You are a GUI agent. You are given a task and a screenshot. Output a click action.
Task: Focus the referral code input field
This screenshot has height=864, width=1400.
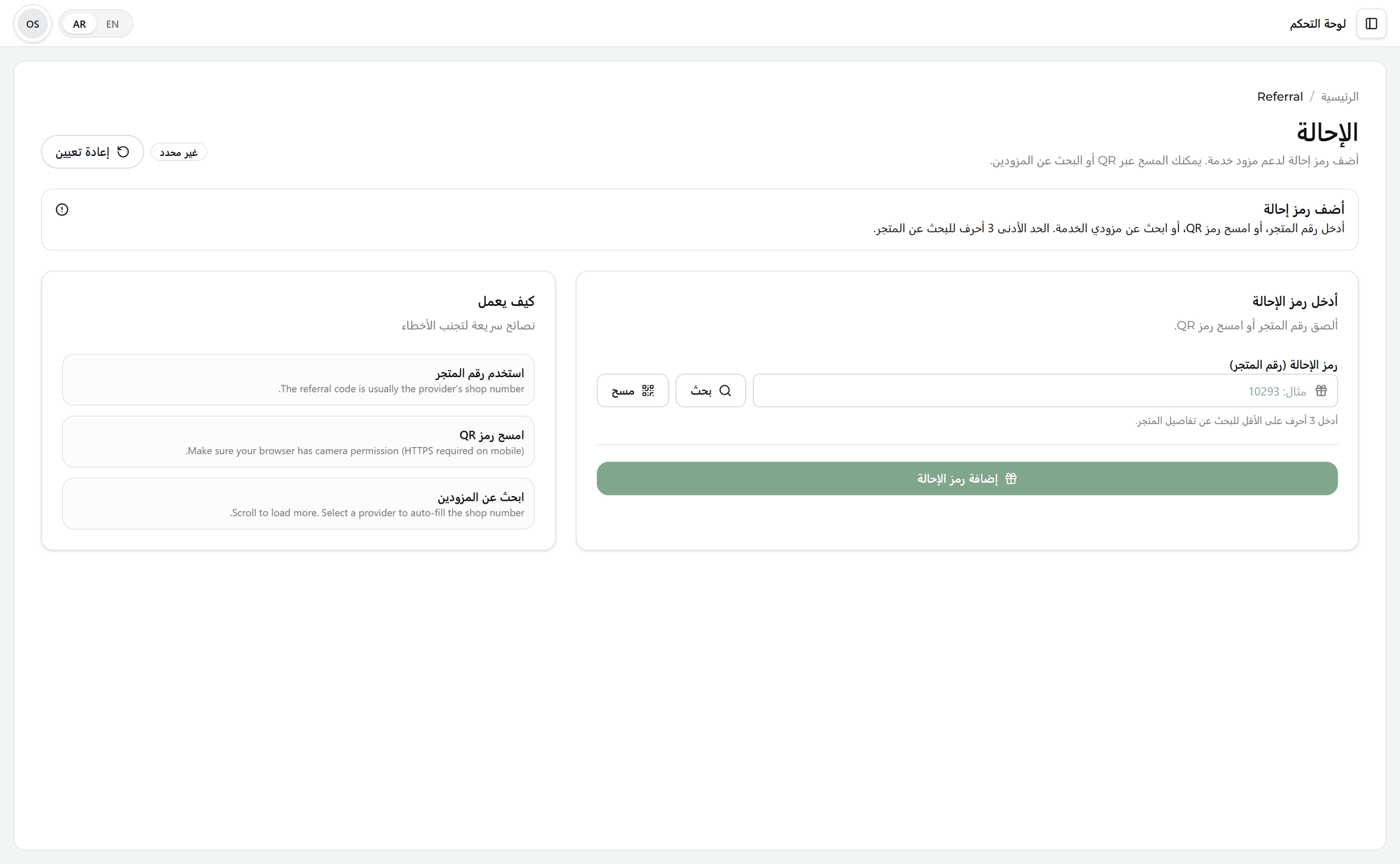pos(1045,390)
